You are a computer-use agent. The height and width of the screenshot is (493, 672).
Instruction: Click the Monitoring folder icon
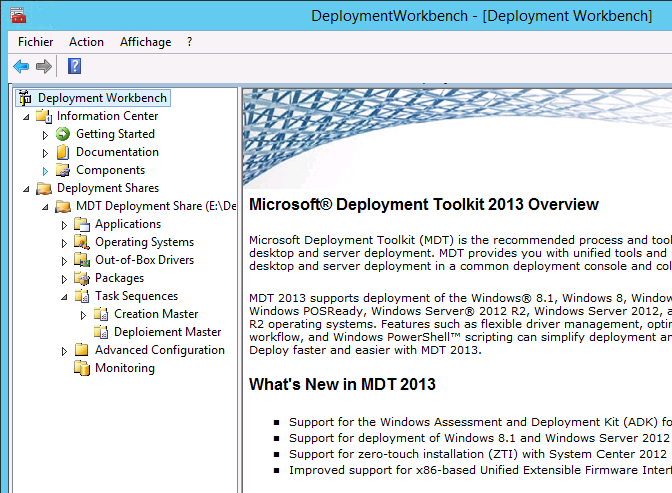pyautogui.click(x=82, y=368)
